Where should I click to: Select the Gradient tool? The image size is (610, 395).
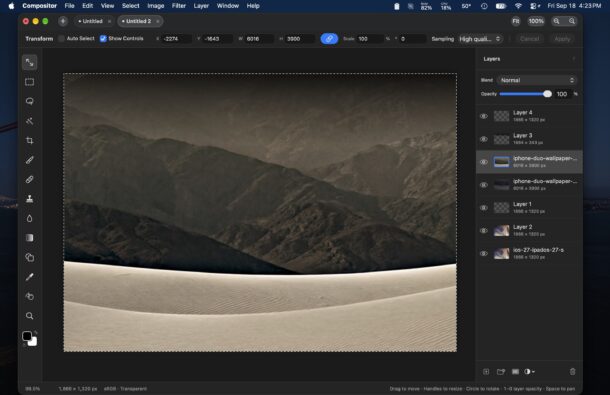point(30,238)
